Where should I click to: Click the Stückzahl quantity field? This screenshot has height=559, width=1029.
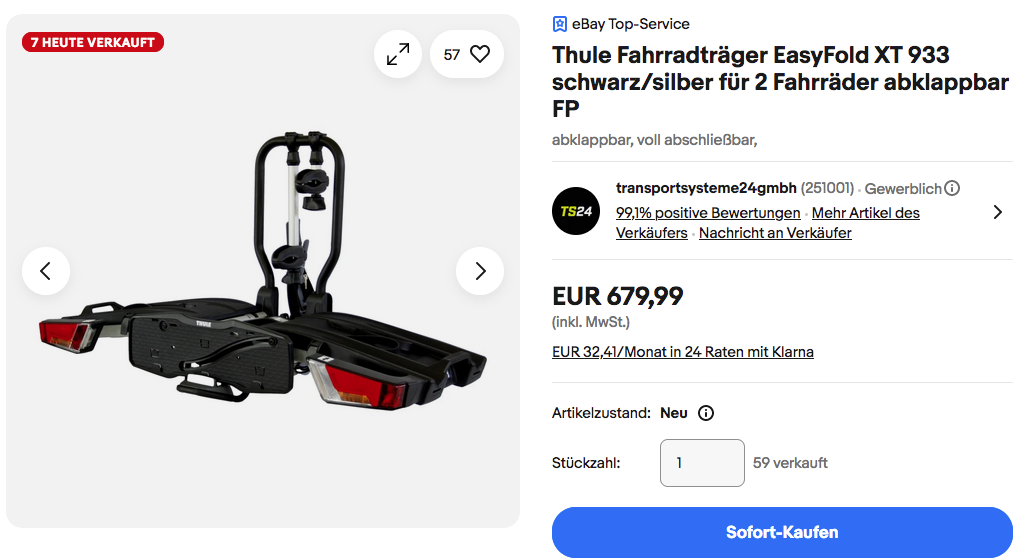[702, 463]
